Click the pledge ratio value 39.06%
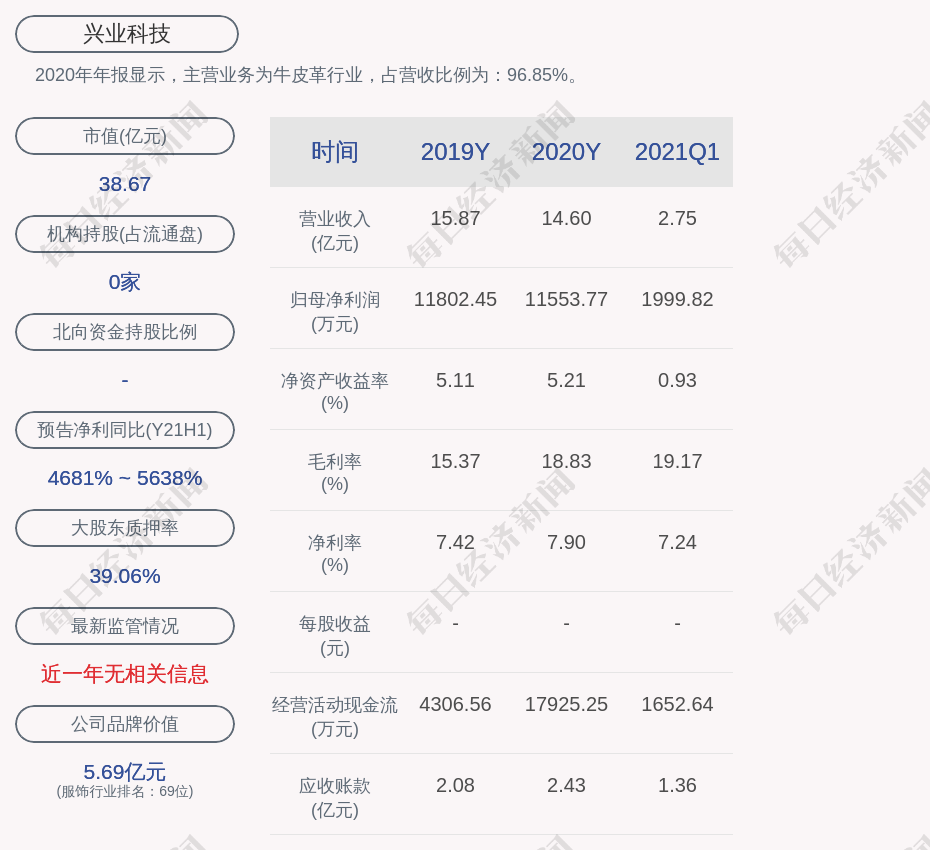930x850 pixels. coord(125,575)
